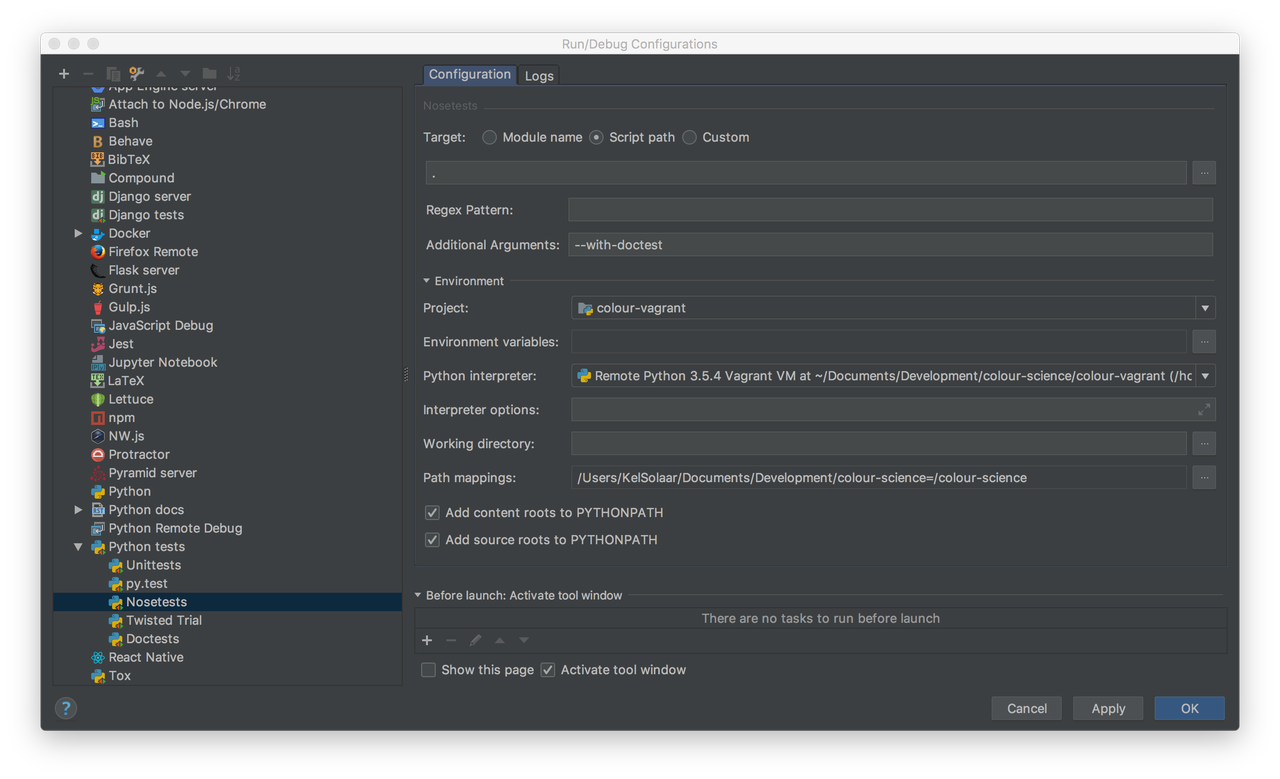
Task: Click the Add New Configuration plus icon
Action: [64, 74]
